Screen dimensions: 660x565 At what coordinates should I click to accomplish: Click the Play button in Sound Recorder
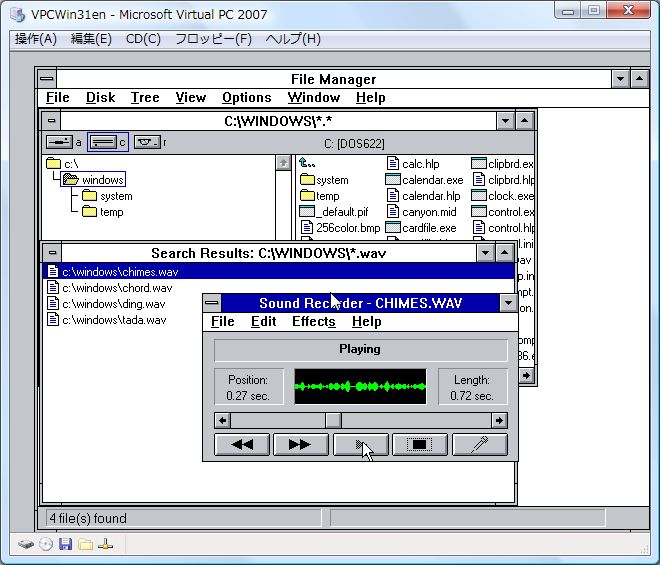pos(360,445)
